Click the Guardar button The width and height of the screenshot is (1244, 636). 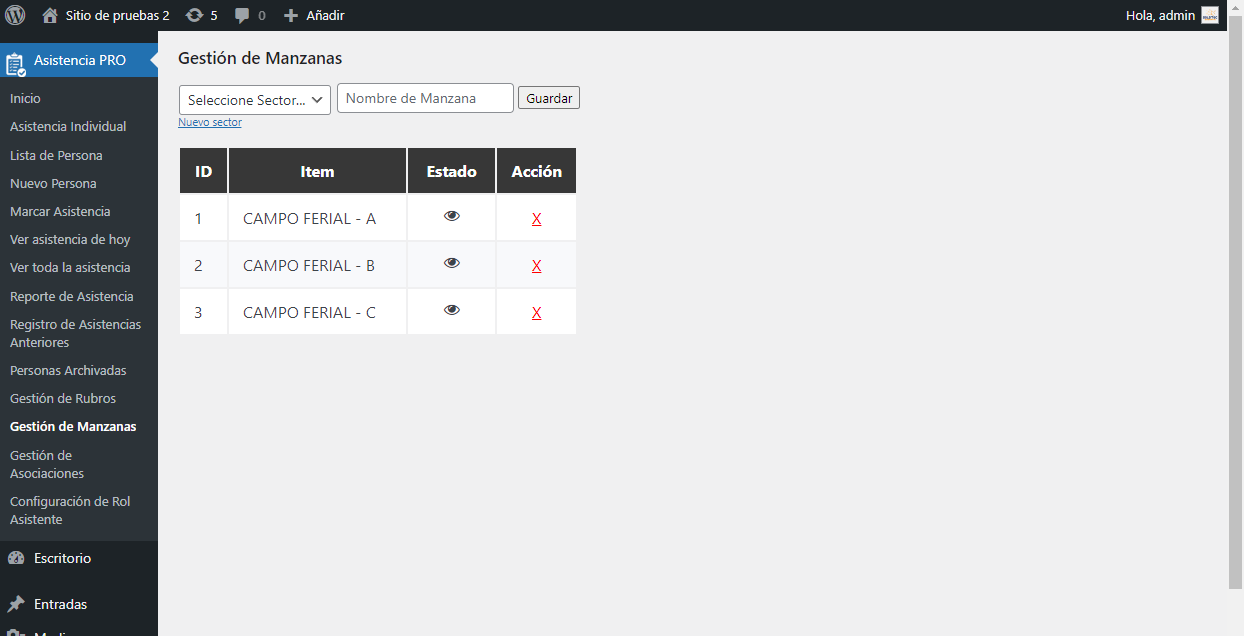point(548,97)
